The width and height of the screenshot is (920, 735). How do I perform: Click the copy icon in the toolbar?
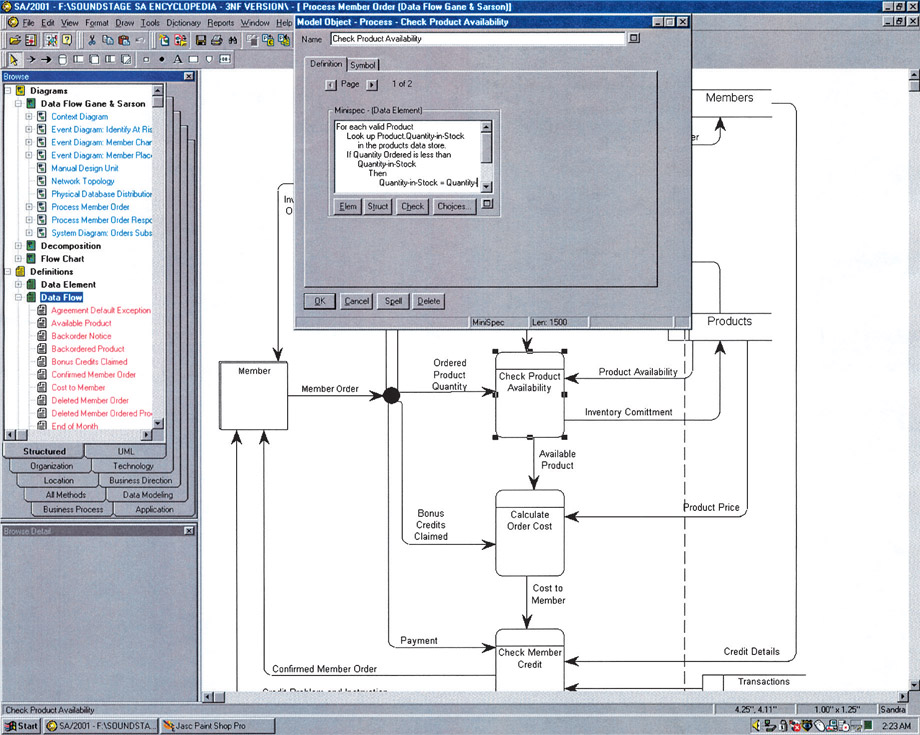click(x=108, y=40)
